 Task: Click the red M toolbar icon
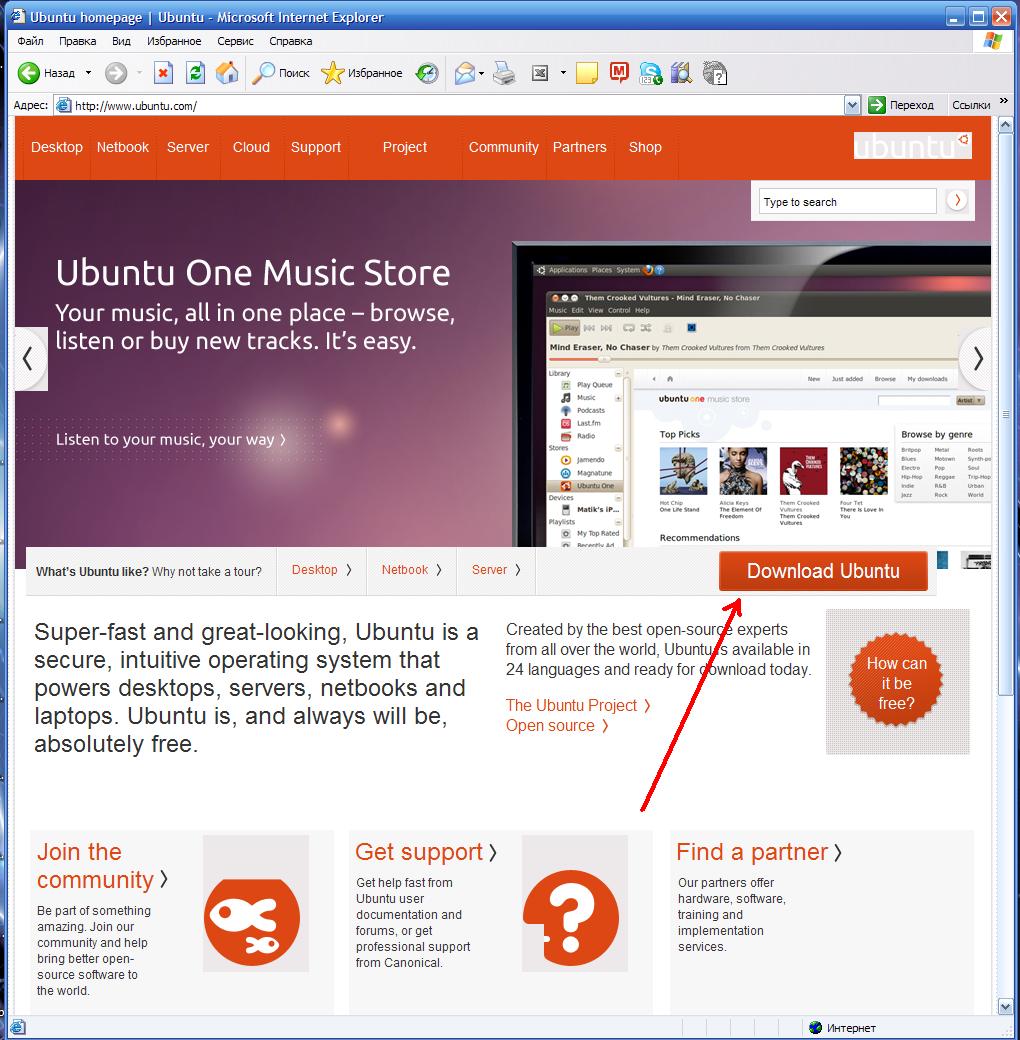pos(619,72)
